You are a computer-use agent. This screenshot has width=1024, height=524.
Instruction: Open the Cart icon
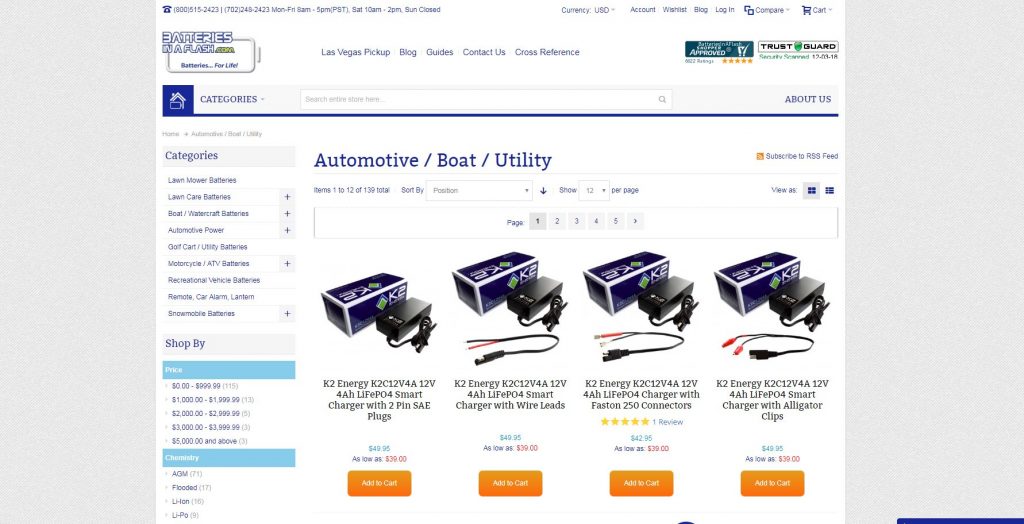pyautogui.click(x=807, y=10)
